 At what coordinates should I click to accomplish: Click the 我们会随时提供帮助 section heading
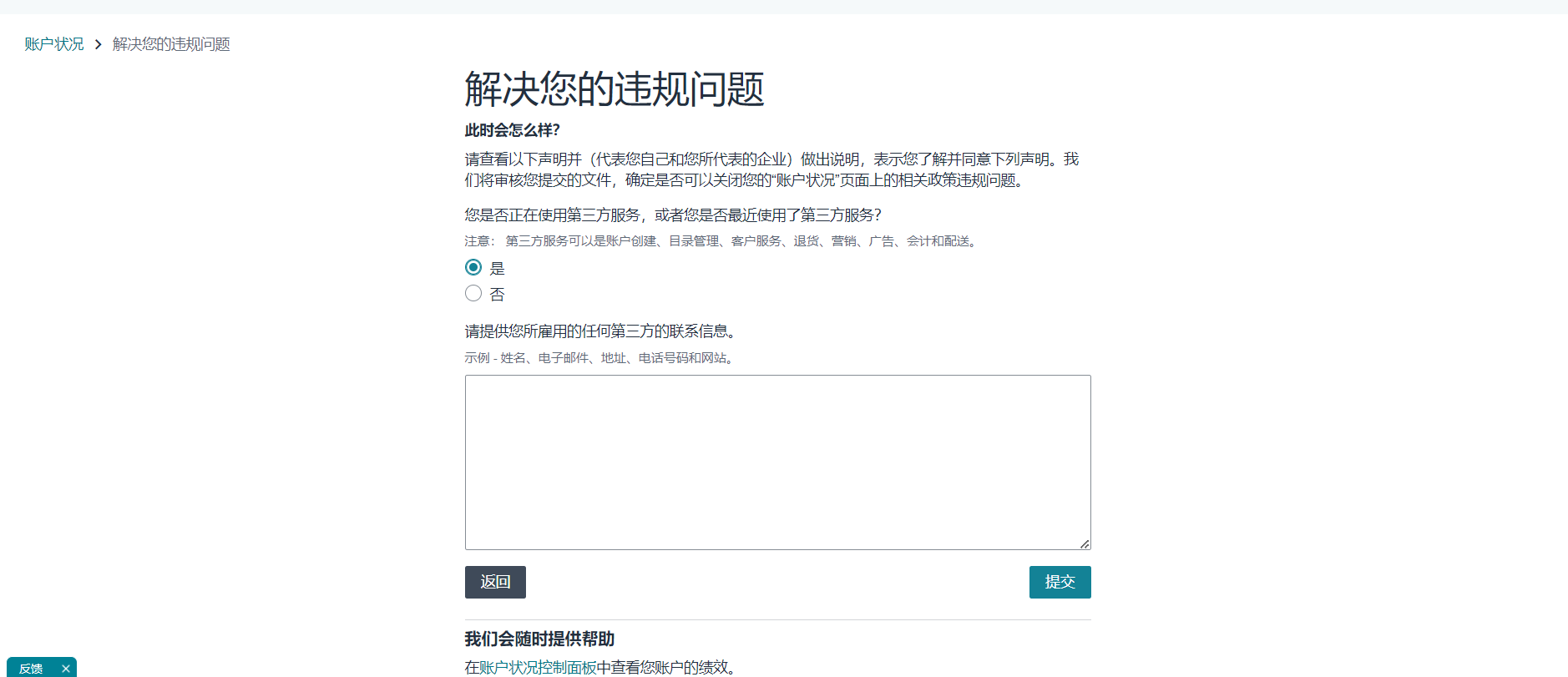(539, 639)
